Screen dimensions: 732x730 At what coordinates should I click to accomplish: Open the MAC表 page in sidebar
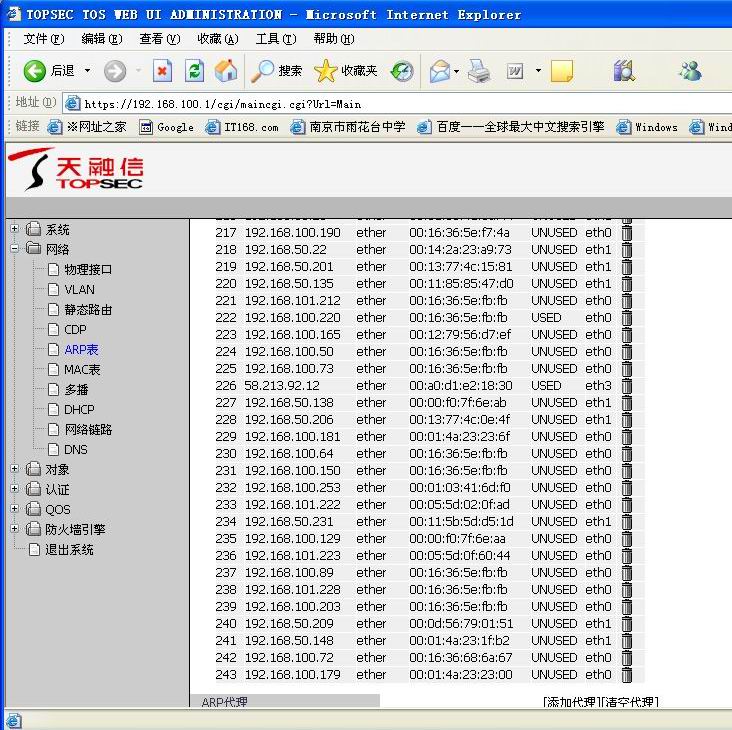tap(82, 369)
